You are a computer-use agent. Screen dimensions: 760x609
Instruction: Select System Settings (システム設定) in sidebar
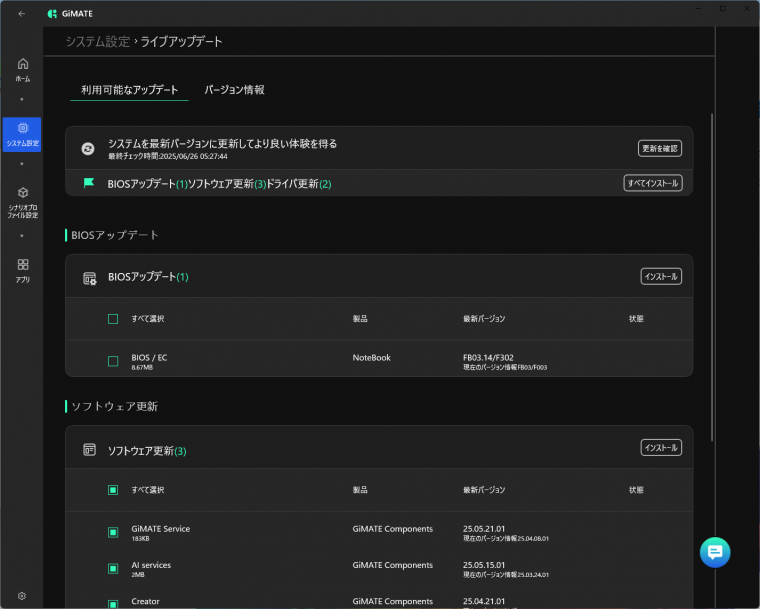[x=22, y=134]
